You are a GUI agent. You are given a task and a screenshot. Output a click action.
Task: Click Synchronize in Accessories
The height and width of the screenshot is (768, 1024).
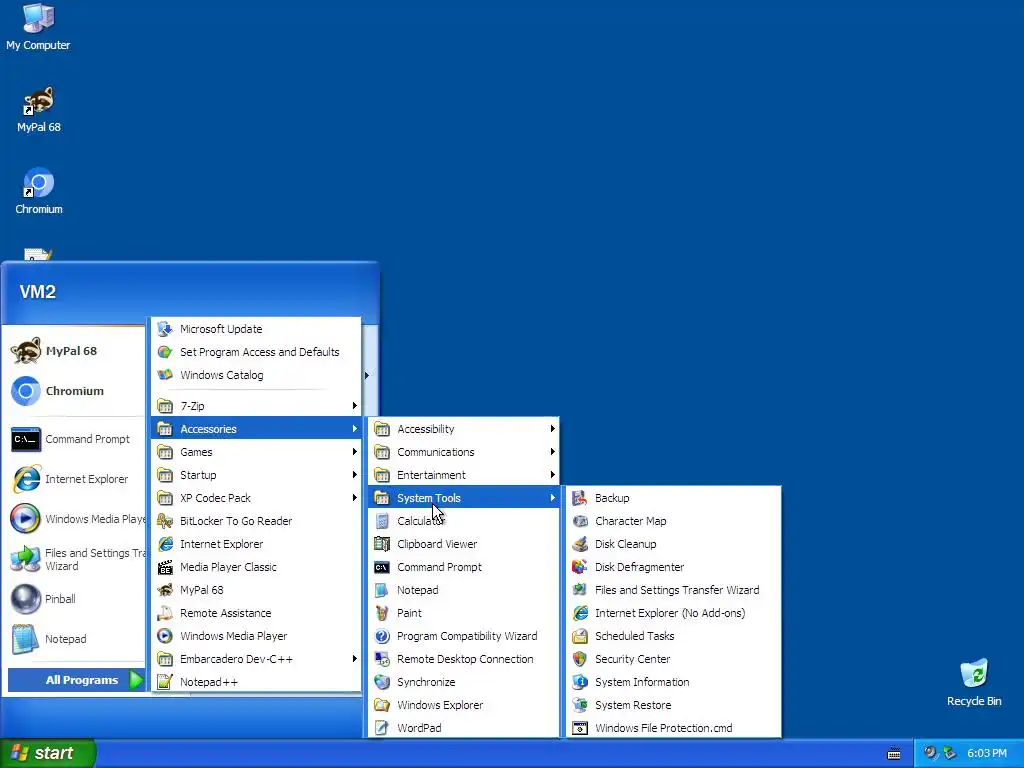pos(464,682)
